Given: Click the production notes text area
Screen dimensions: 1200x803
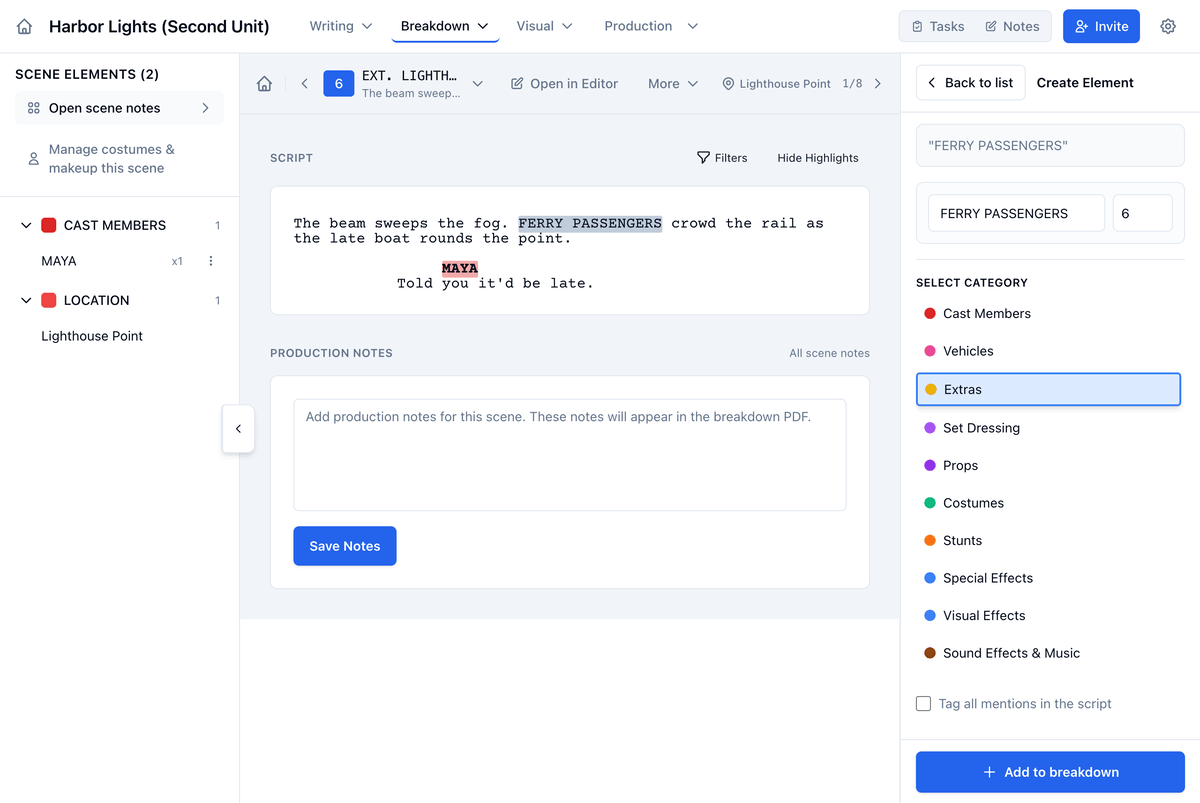Looking at the screenshot, I should [x=570, y=455].
